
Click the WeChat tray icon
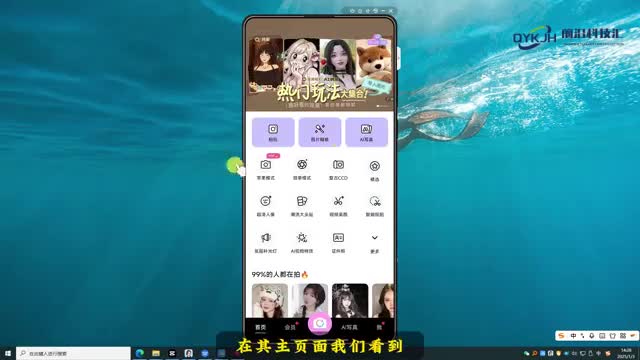coord(527,353)
